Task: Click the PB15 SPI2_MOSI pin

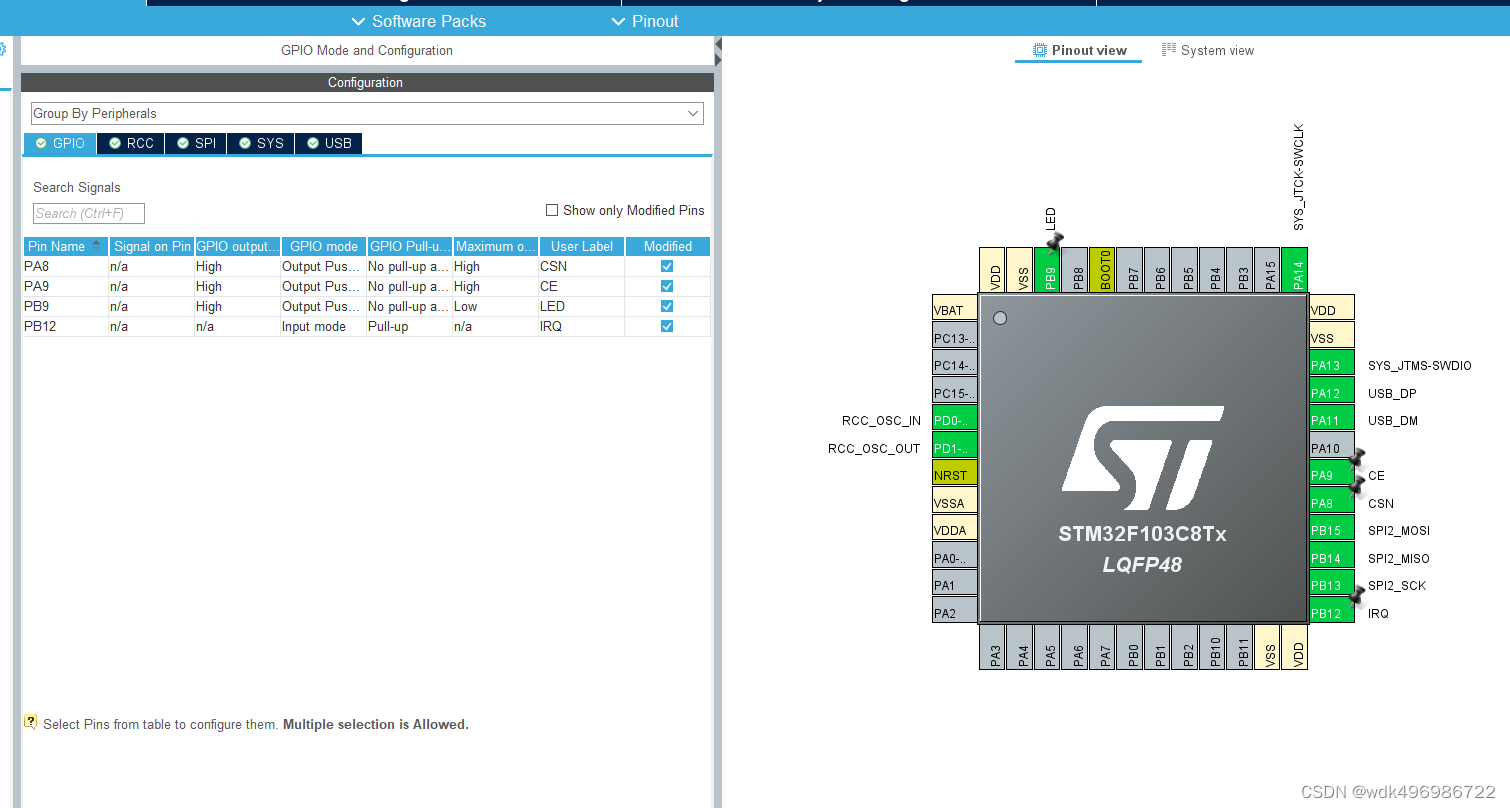Action: pyautogui.click(x=1332, y=530)
